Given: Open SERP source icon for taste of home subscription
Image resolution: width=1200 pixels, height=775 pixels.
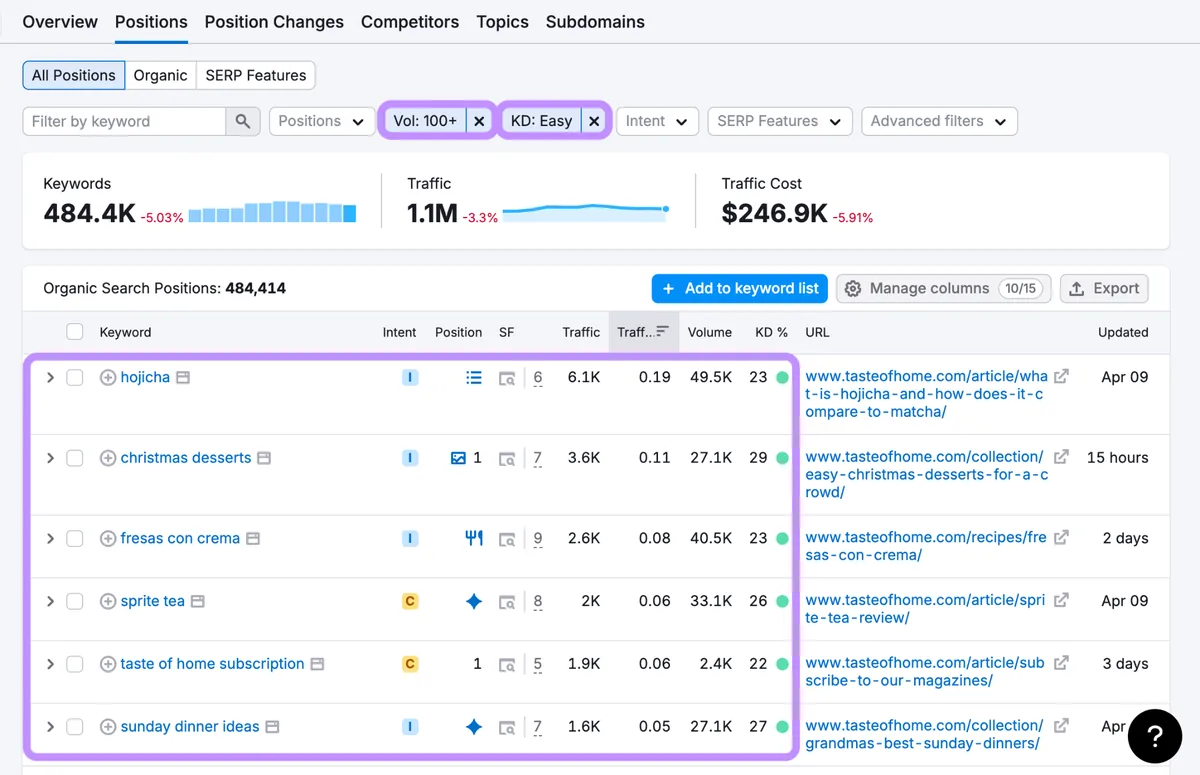Looking at the screenshot, I should coord(507,665).
